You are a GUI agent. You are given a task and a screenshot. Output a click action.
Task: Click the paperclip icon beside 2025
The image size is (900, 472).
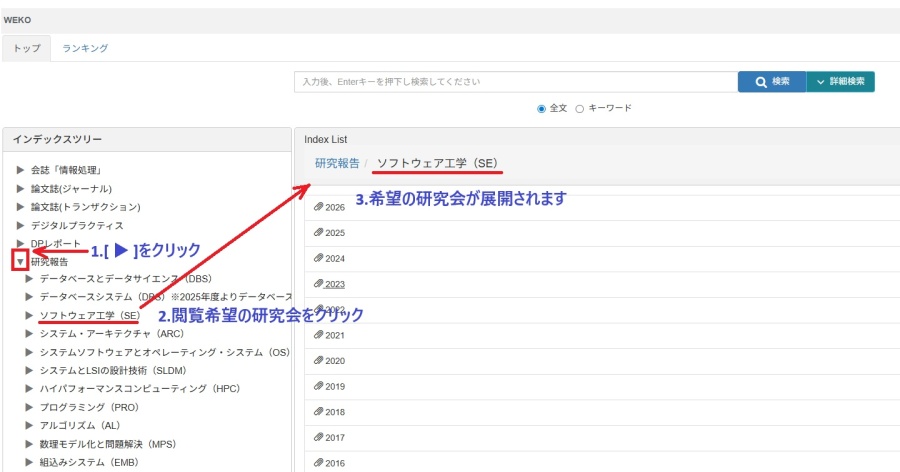click(x=319, y=233)
